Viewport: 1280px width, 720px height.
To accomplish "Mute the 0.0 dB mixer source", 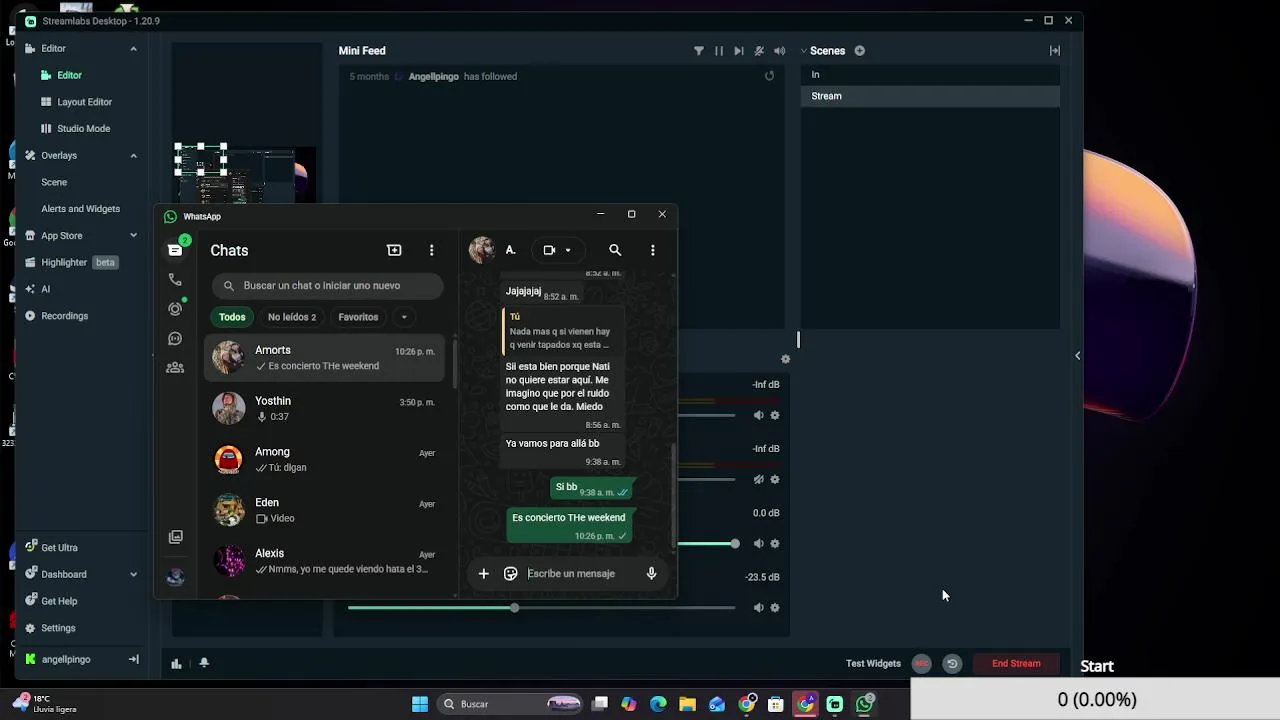I will click(x=758, y=544).
